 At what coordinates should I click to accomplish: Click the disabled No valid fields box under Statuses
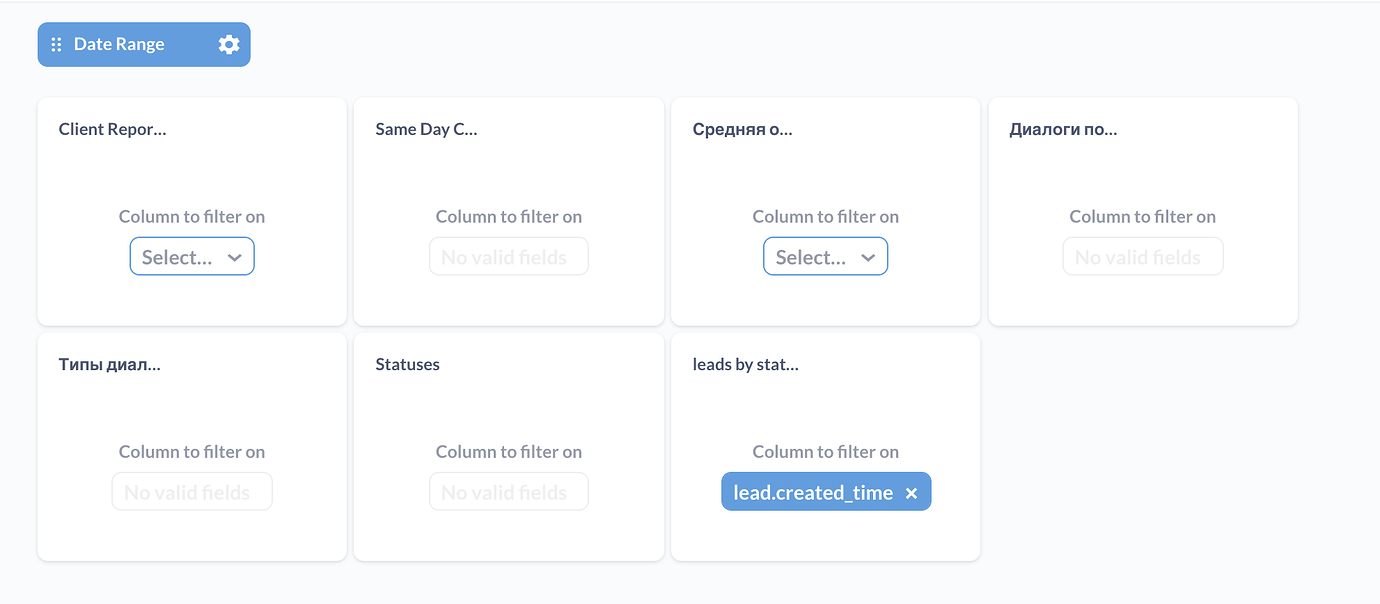click(x=508, y=491)
